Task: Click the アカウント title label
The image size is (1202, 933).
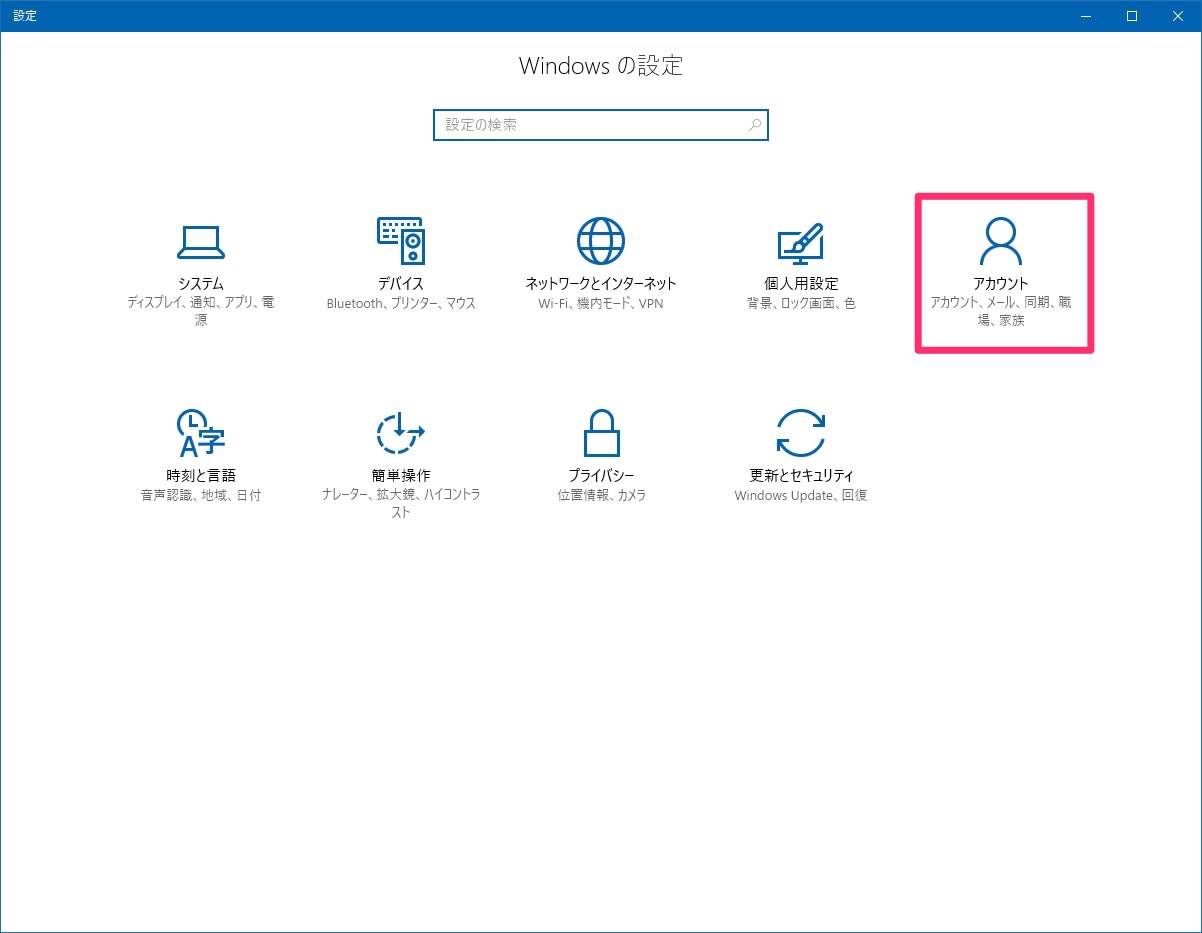Action: point(1001,284)
